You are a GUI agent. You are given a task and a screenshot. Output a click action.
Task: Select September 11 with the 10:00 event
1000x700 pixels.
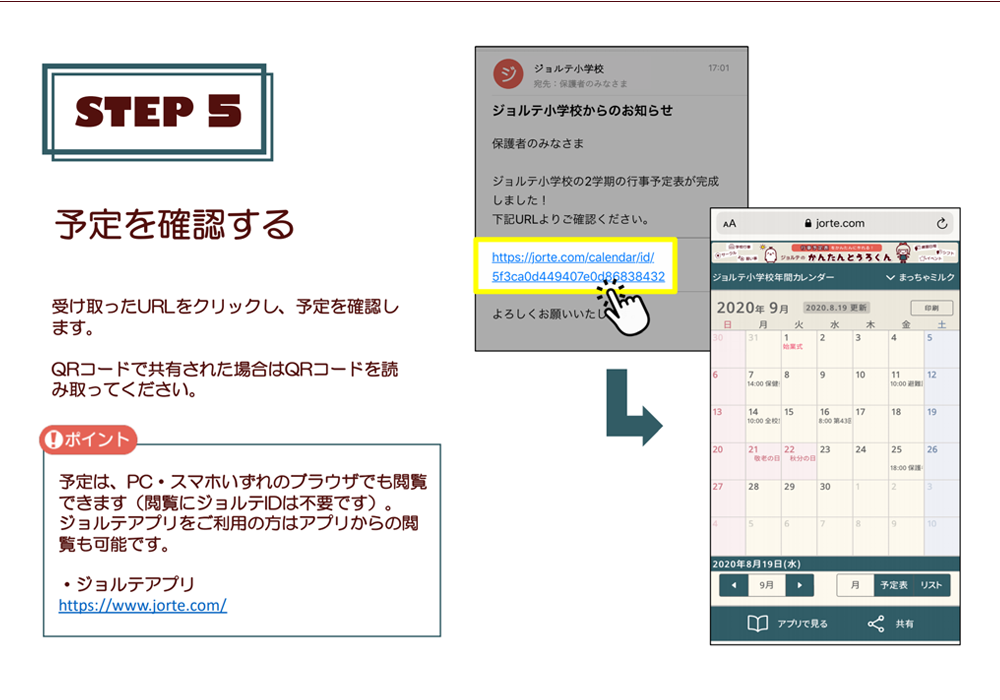(x=906, y=386)
